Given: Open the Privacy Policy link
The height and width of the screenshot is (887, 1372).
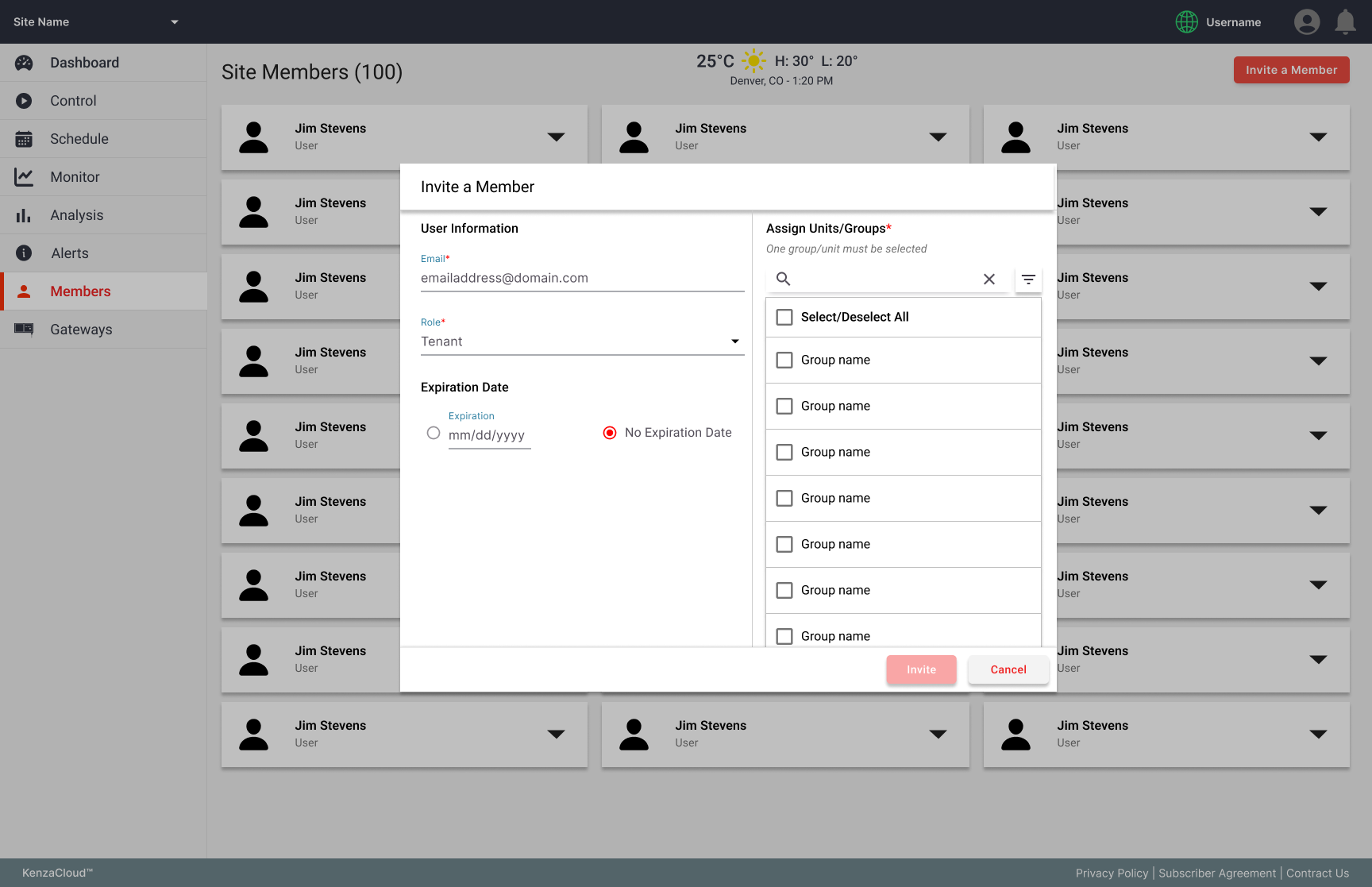Looking at the screenshot, I should coord(1112,873).
